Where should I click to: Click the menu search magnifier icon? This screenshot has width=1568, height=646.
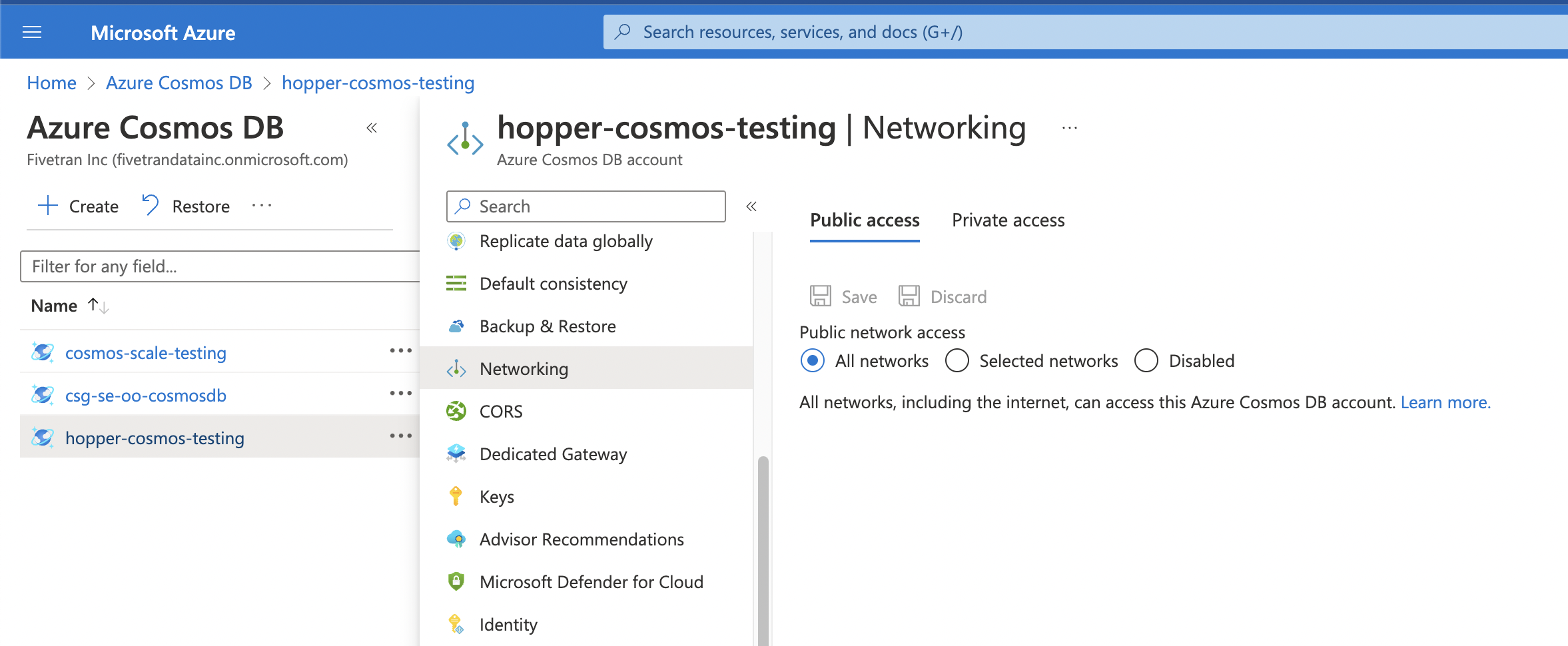coord(463,206)
